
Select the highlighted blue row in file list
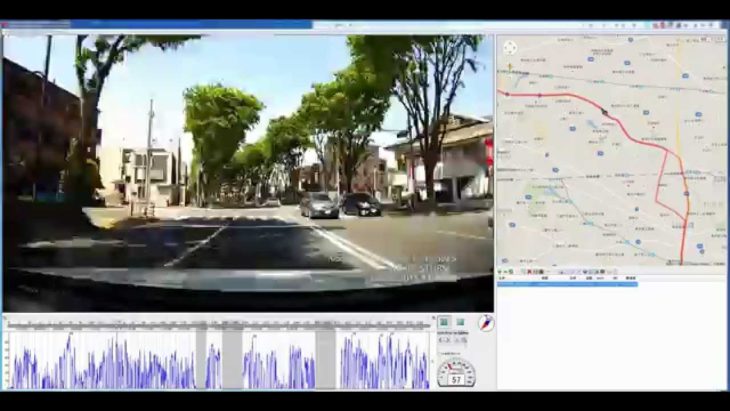click(566, 284)
